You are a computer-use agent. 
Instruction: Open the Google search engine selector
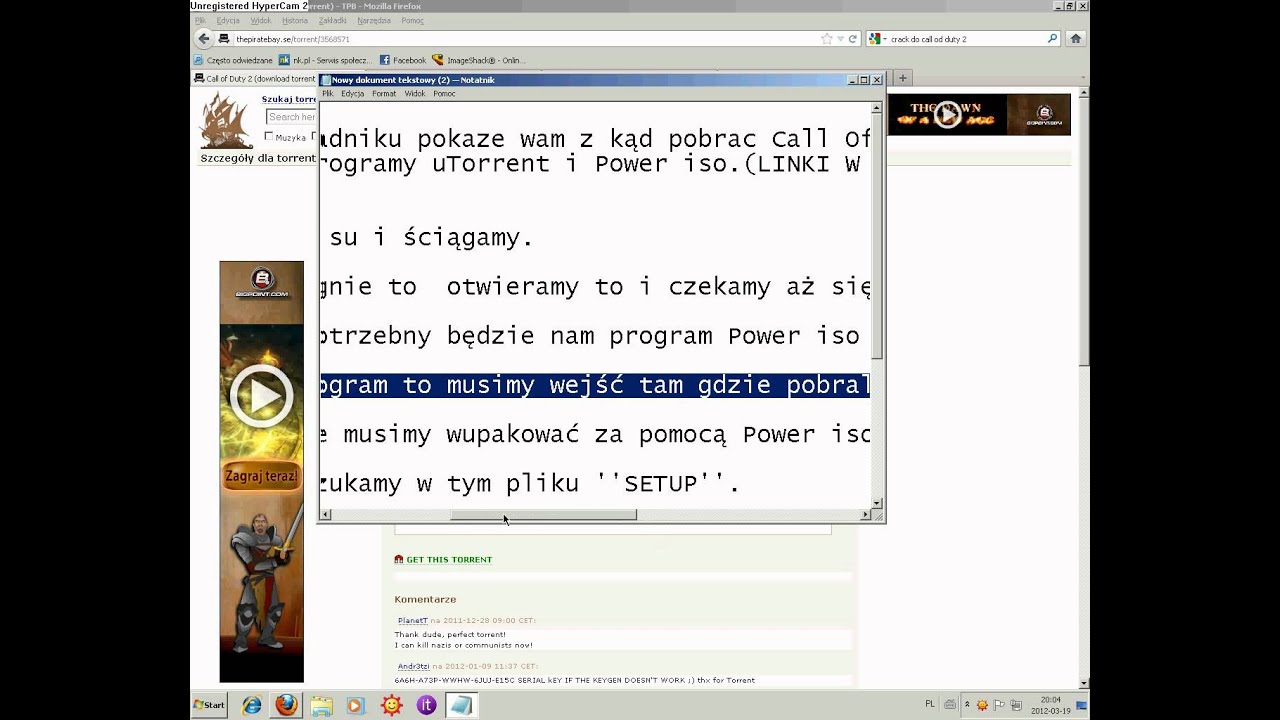pos(877,39)
